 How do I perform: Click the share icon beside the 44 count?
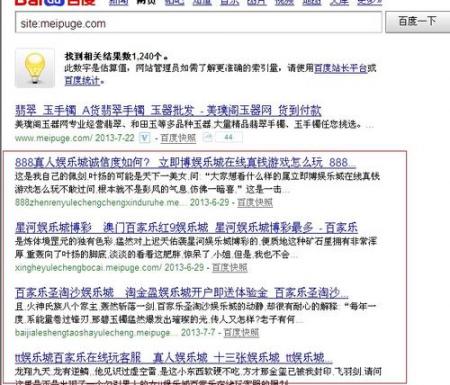point(208,137)
